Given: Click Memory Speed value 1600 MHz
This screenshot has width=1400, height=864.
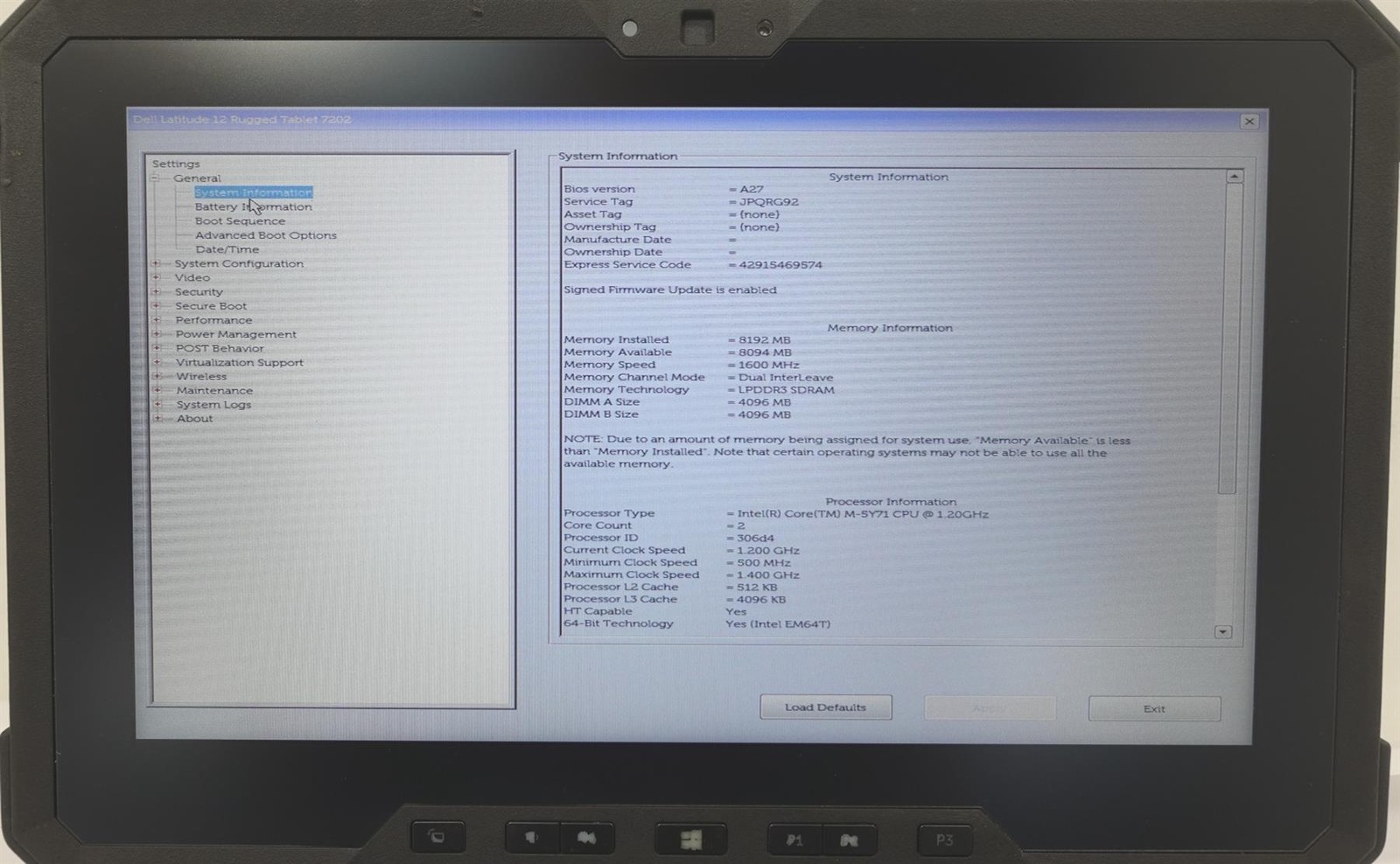Looking at the screenshot, I should (768, 365).
